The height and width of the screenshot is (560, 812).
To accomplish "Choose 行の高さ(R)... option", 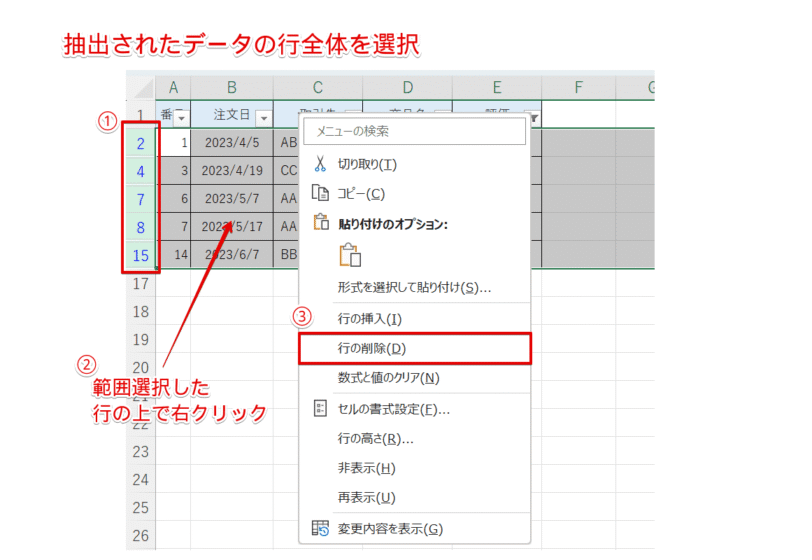I will tap(415, 439).
